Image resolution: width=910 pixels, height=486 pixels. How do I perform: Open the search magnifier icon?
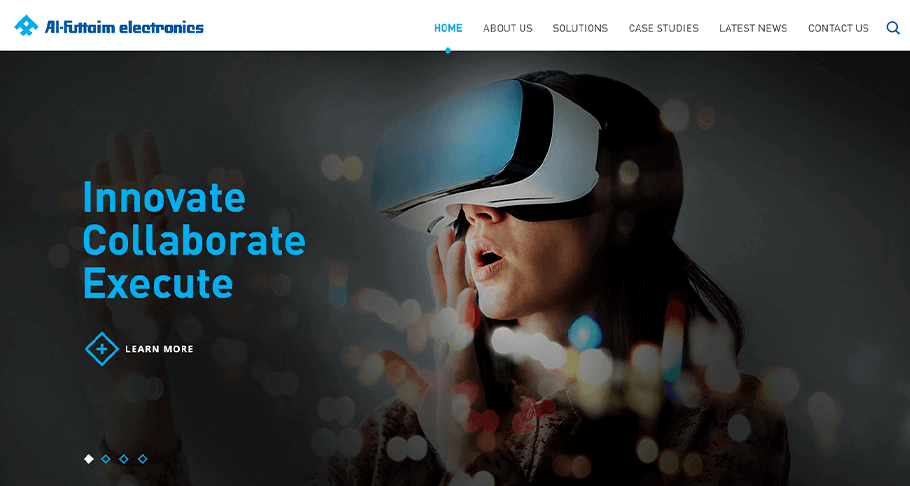893,27
